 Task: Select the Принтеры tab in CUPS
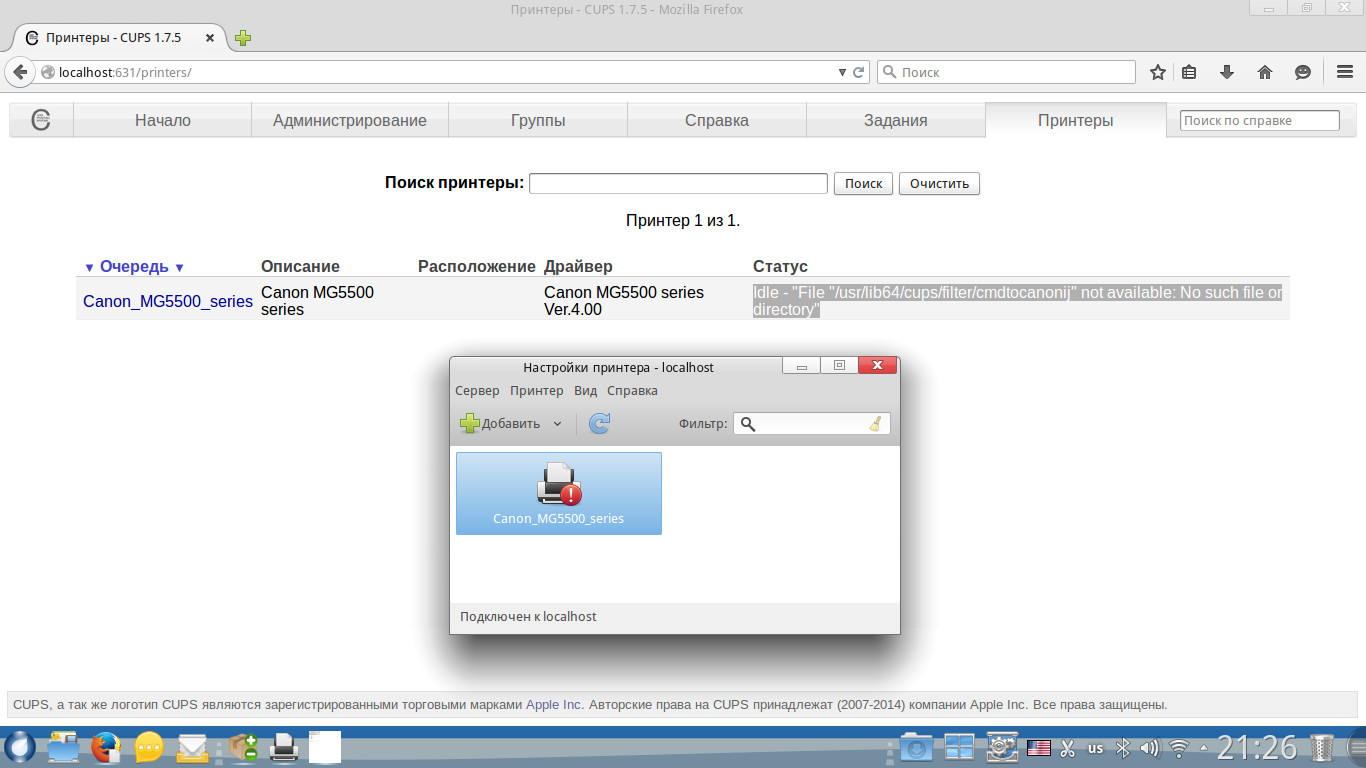(x=1075, y=120)
